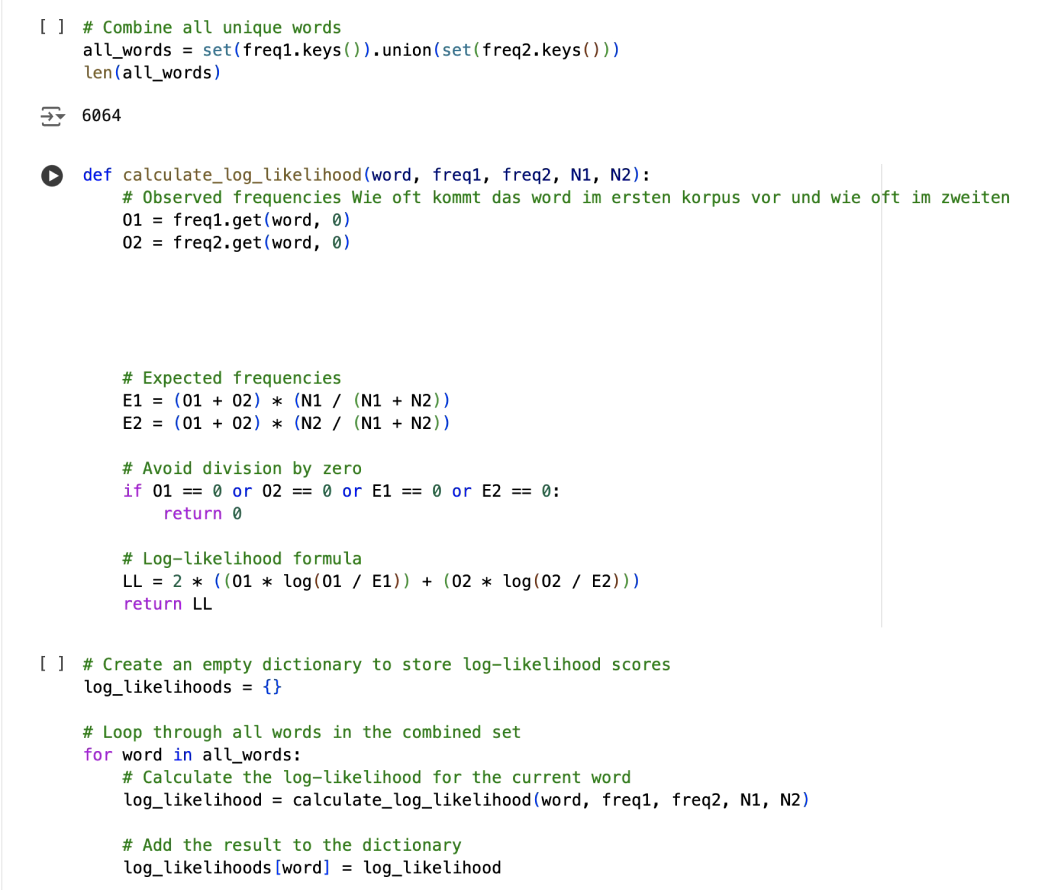Click the run bracket of 'Combine all unique words' cell
The image size is (1062, 890).
pos(52,27)
